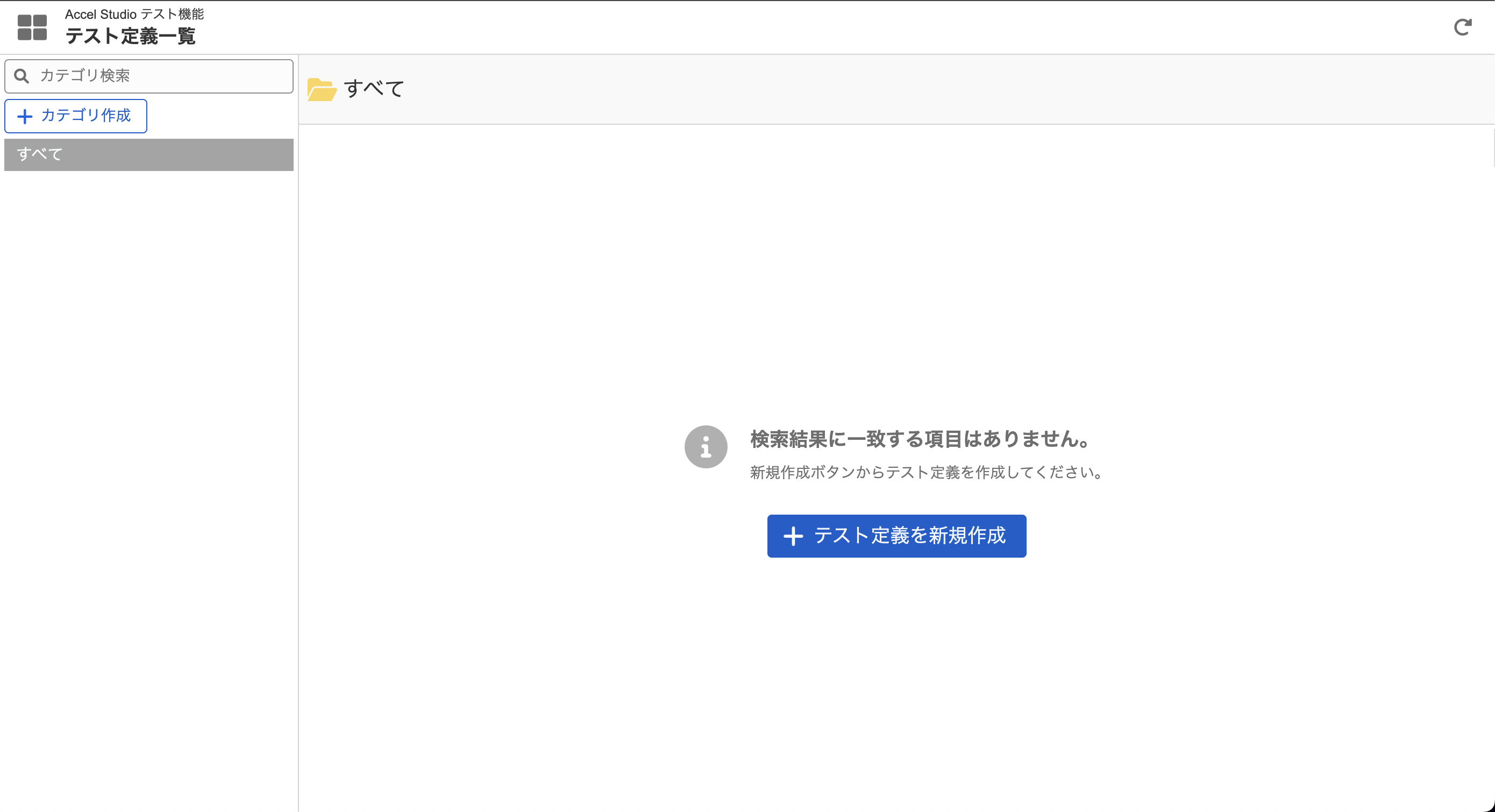This screenshot has height=812, width=1495.
Task: Click the すべて heading beside folder icon
Action: click(x=374, y=89)
